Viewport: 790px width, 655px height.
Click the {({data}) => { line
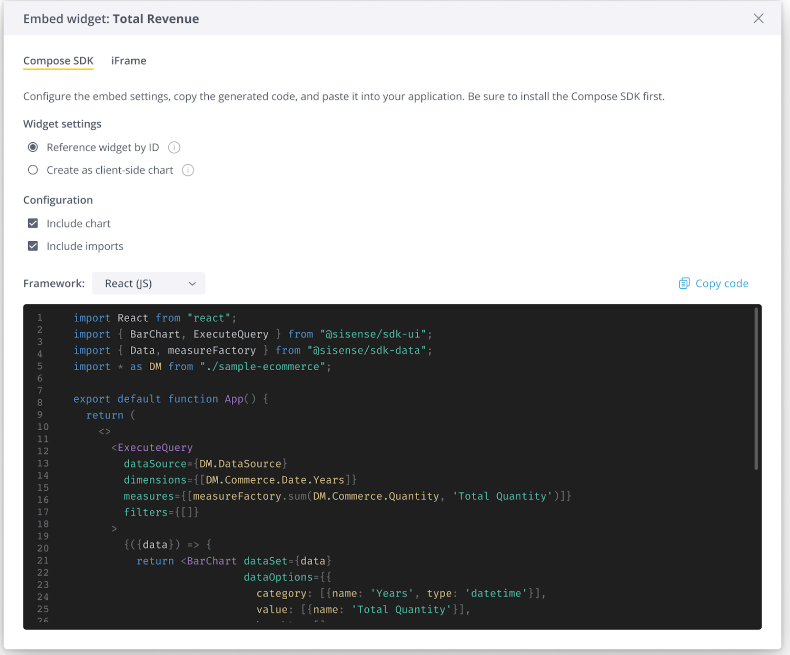168,545
